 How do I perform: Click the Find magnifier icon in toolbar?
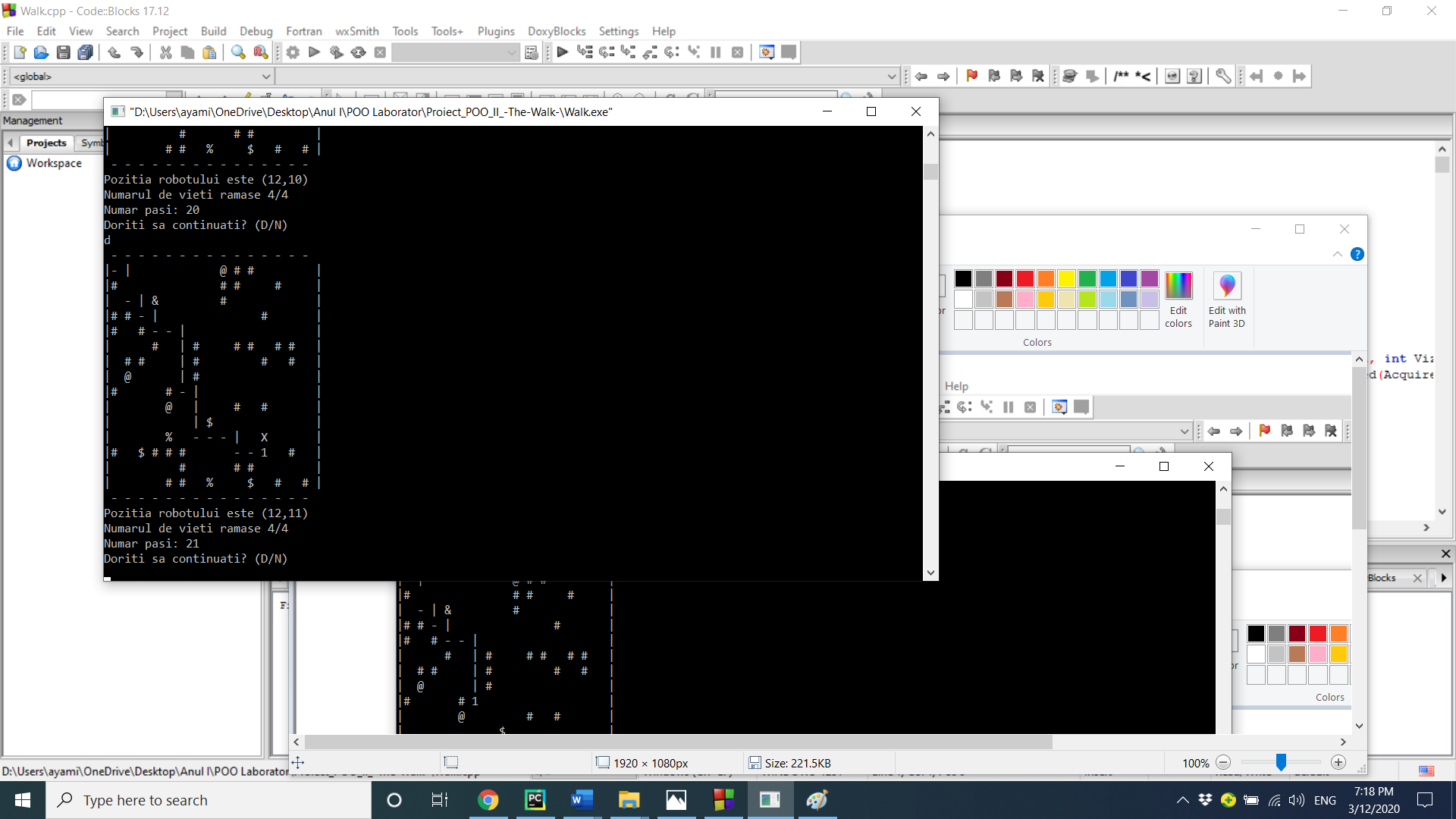point(238,52)
